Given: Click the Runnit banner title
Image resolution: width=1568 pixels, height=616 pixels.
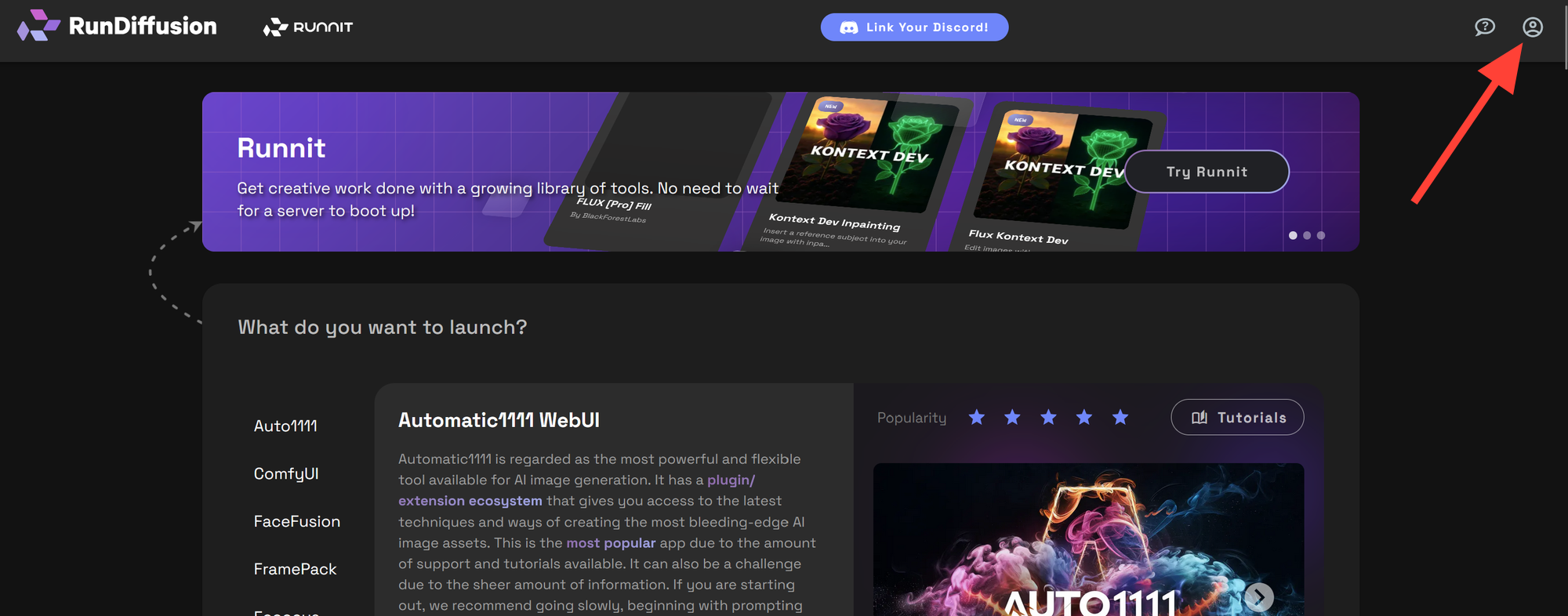Looking at the screenshot, I should coord(281,147).
